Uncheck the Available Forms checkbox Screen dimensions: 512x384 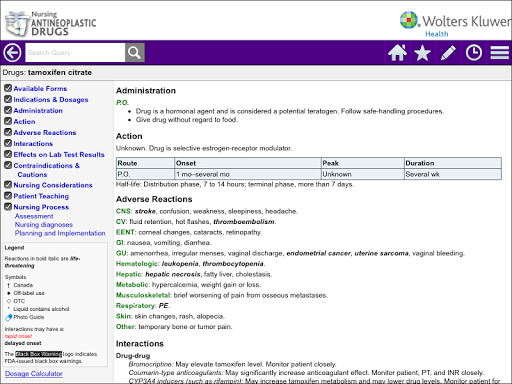click(x=8, y=88)
